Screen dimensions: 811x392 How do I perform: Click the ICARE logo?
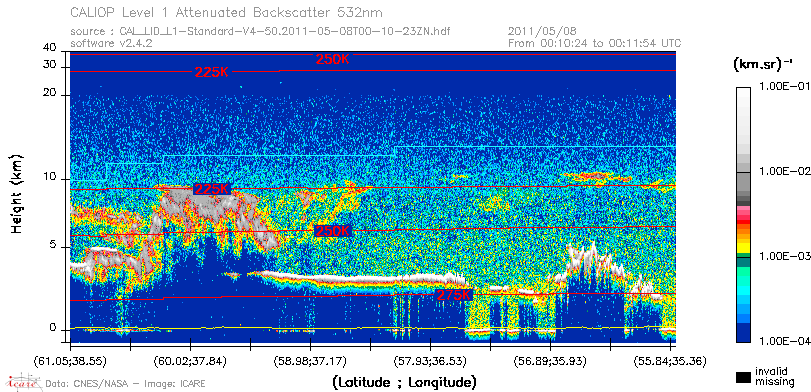tap(24, 382)
